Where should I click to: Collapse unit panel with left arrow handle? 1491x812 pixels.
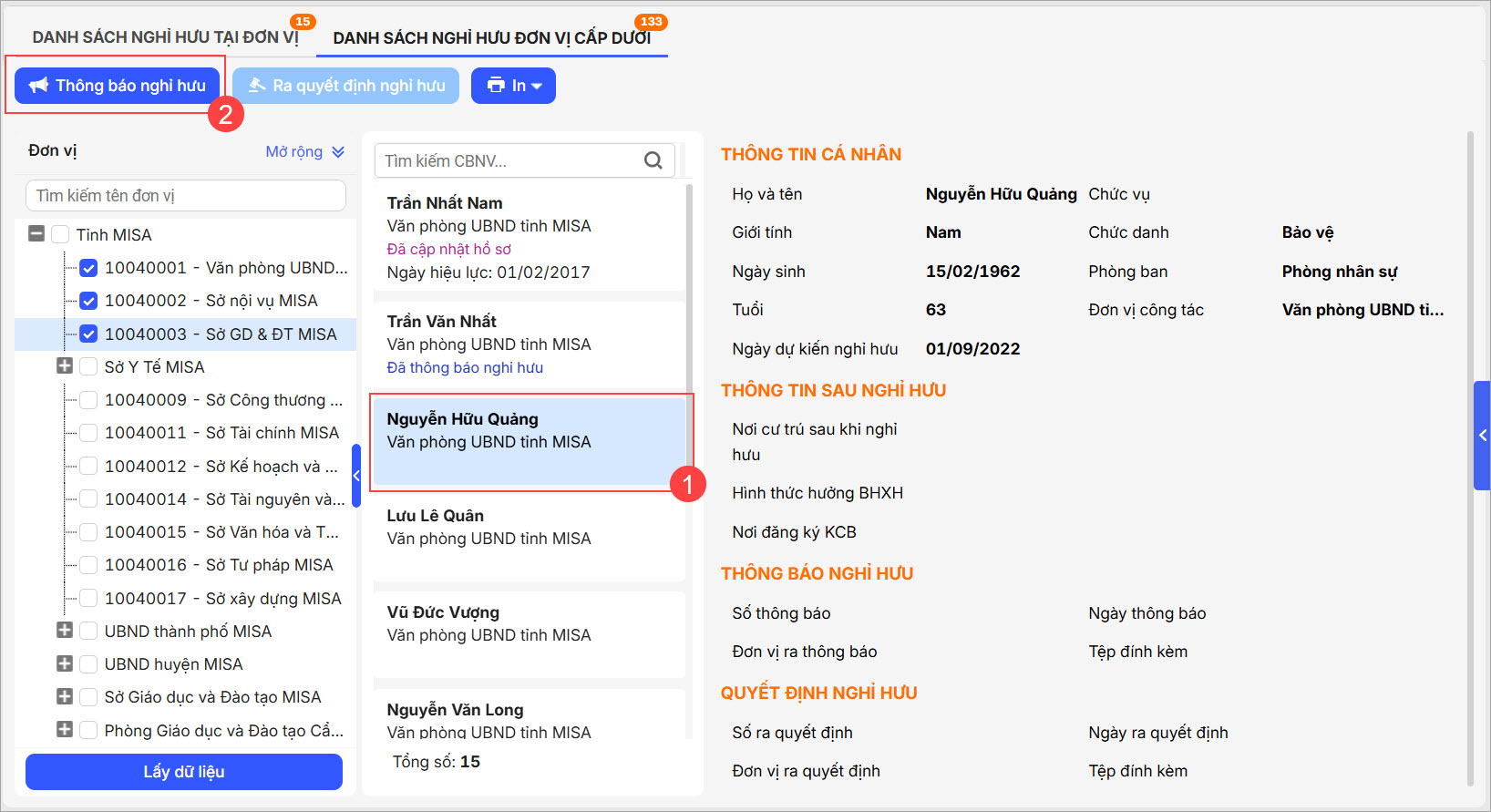[356, 476]
